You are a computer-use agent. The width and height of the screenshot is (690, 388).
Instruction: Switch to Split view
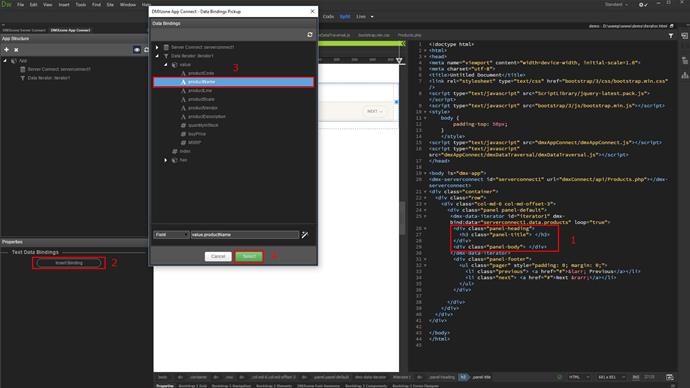[345, 17]
